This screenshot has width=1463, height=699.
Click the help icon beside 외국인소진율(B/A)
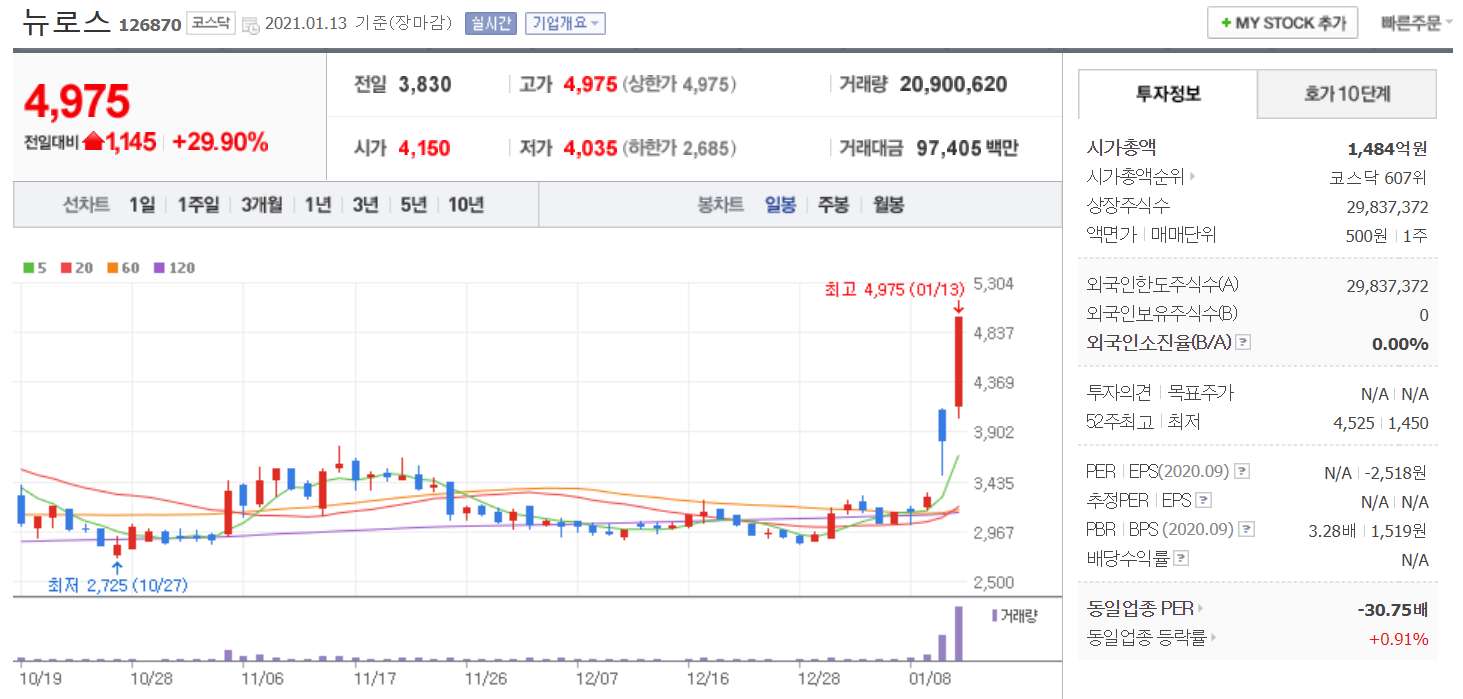1243,343
